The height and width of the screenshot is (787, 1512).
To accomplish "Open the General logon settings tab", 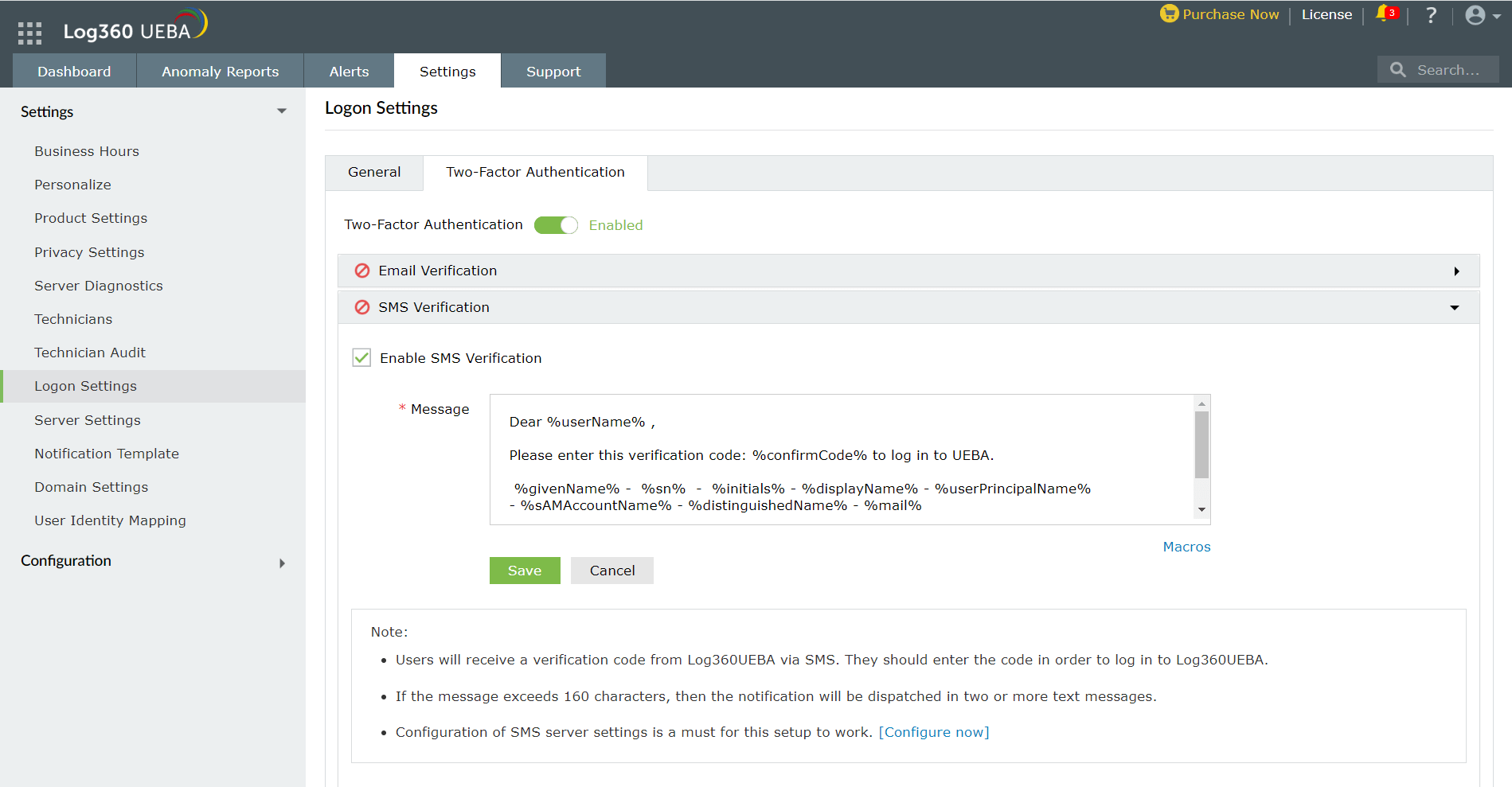I will point(374,173).
